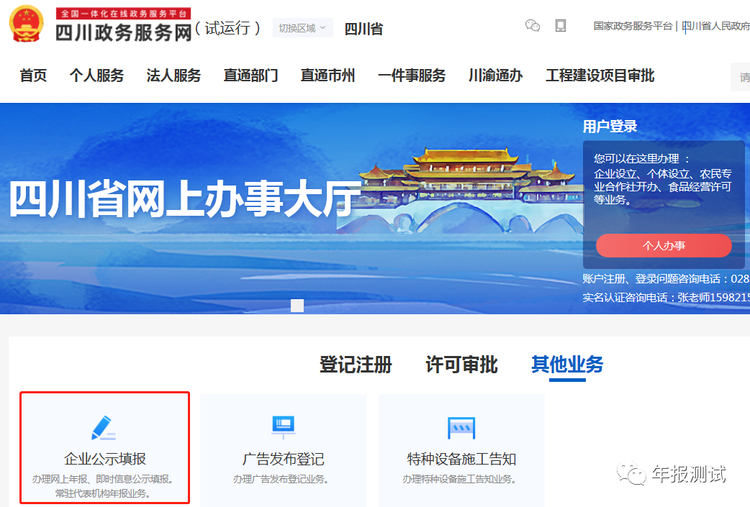
Task: Open the WeChat icon in header
Action: pyautogui.click(x=532, y=25)
